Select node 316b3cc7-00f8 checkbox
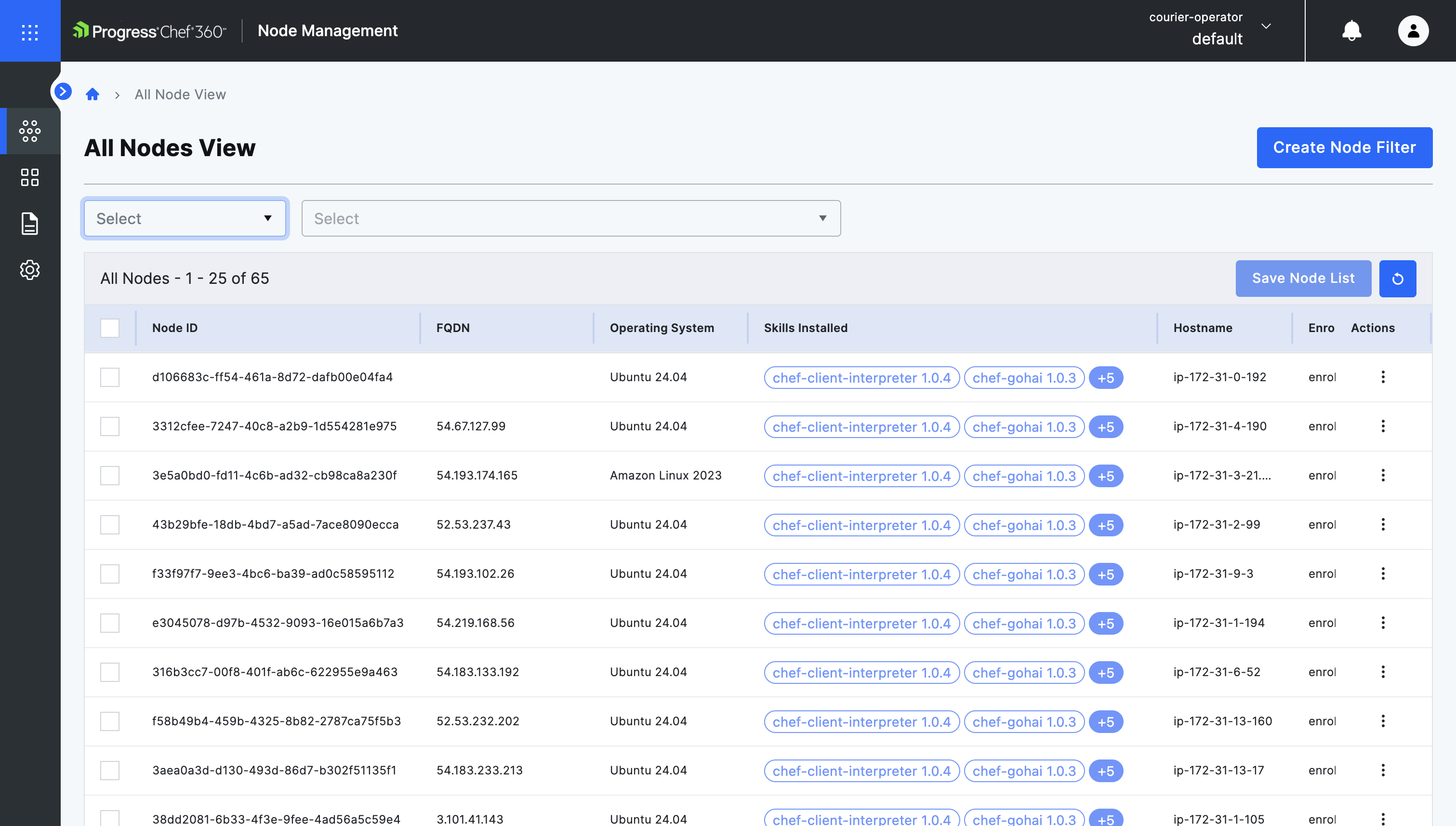The image size is (1456, 826). pyautogui.click(x=110, y=672)
